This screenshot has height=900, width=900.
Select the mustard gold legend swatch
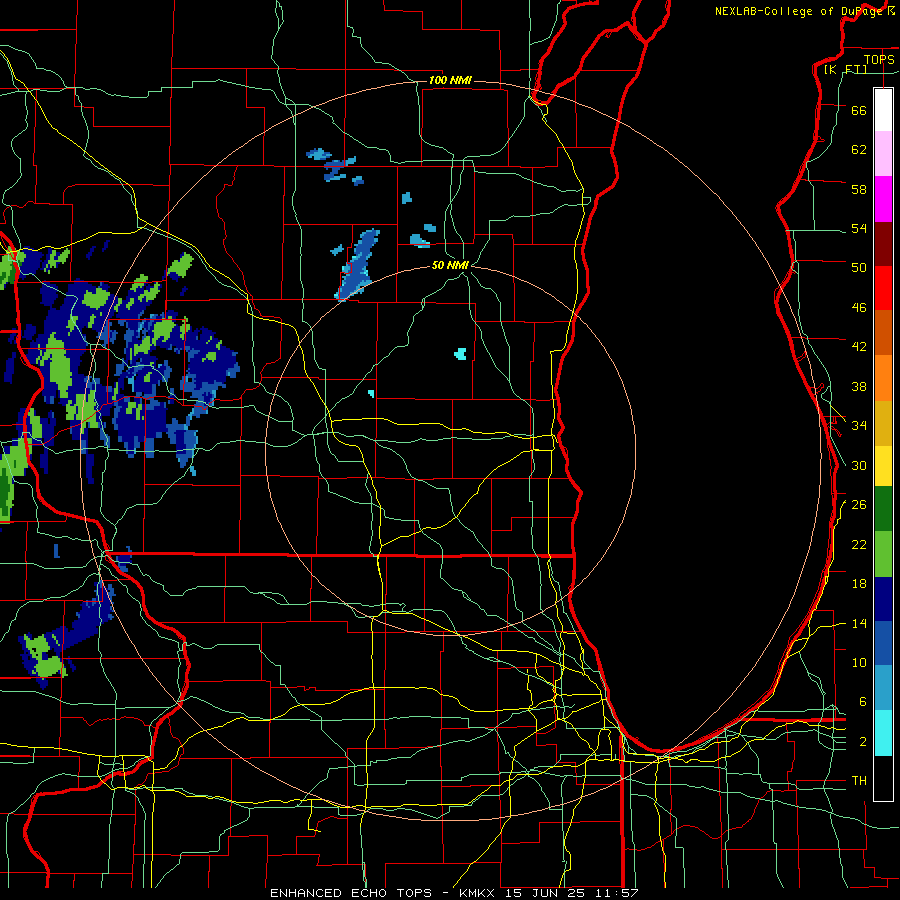(x=883, y=423)
